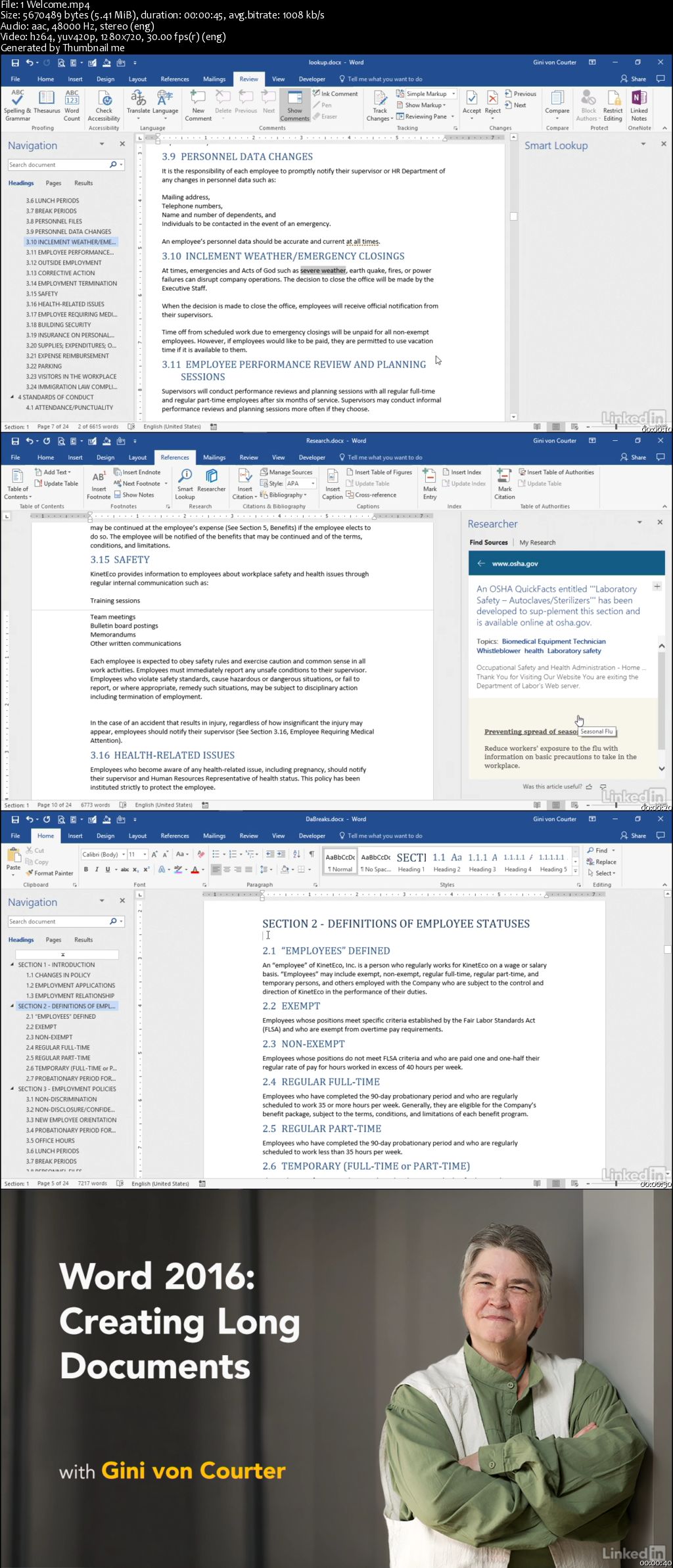Click back arrow beside www.osha.gov in Researcher
Image resolution: width=673 pixels, height=1568 pixels.
click(x=481, y=564)
